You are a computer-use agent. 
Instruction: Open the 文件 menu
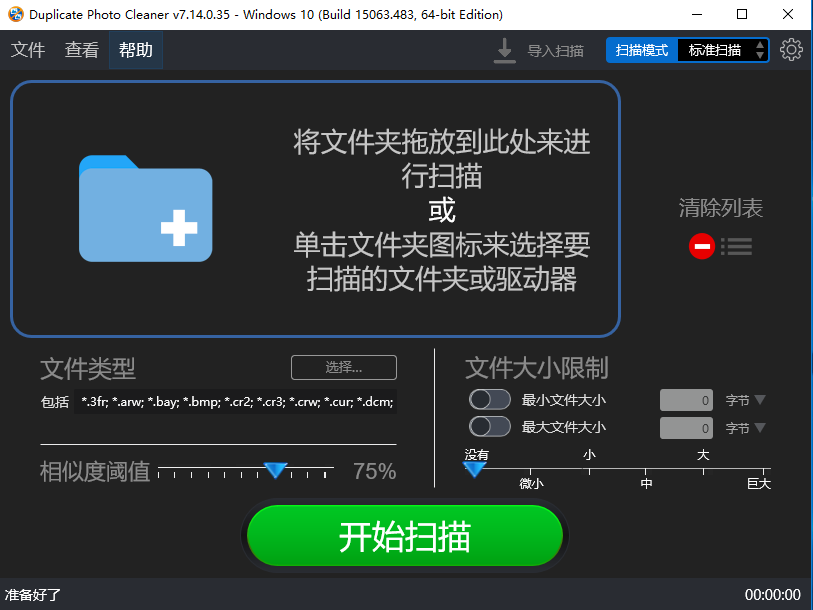(x=28, y=50)
